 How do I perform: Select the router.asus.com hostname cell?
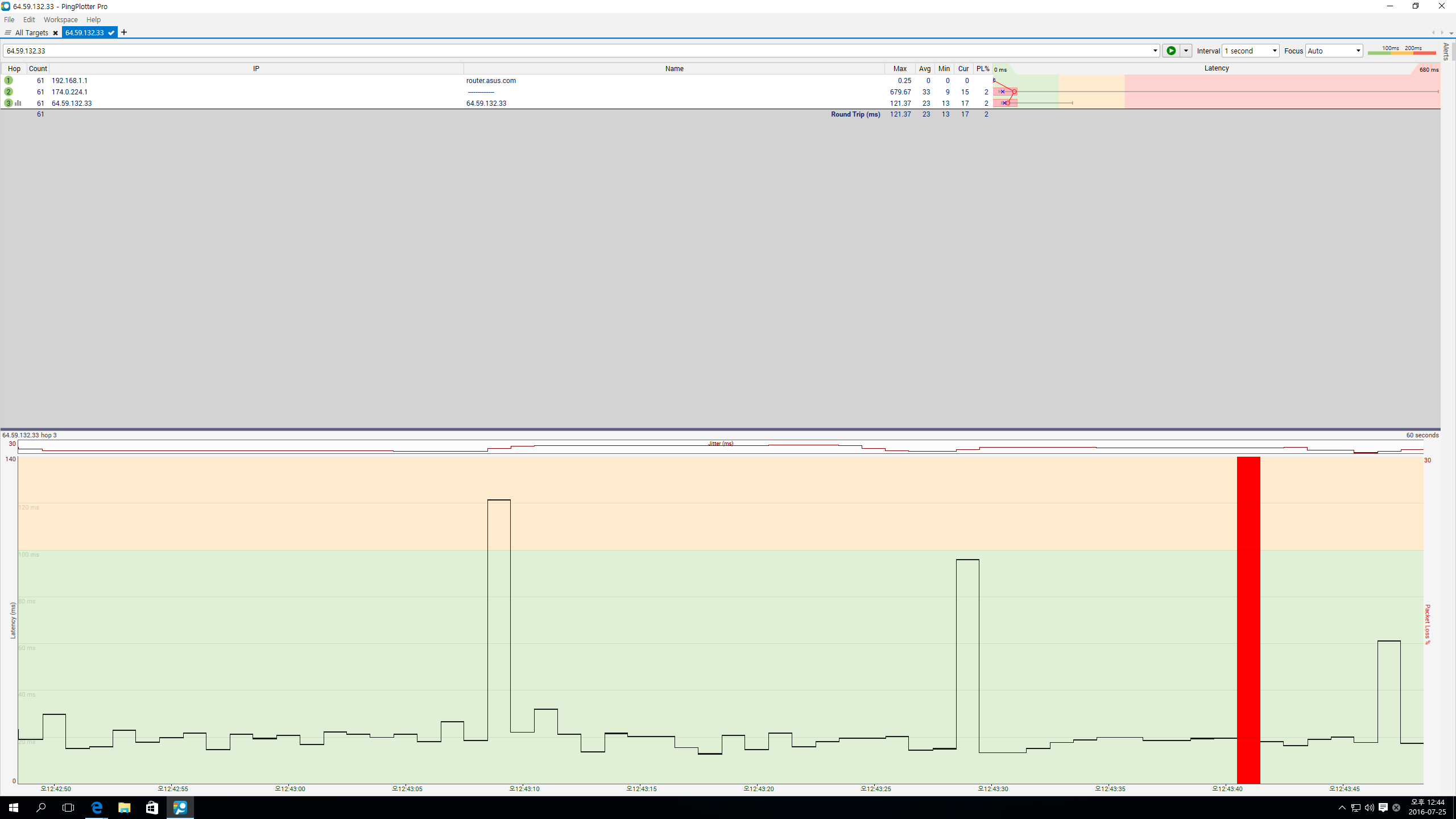[x=491, y=81]
